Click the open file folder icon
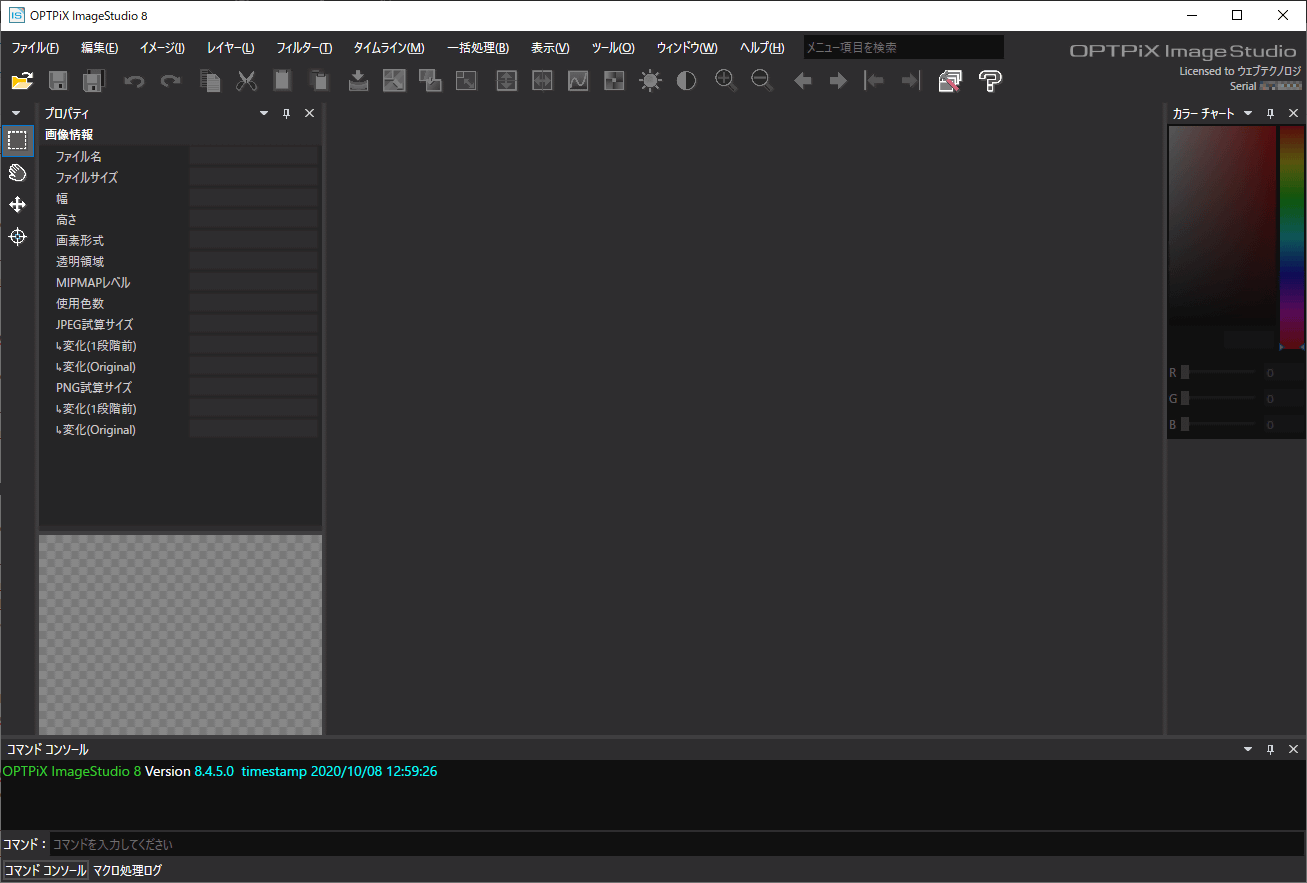This screenshot has width=1307, height=883. pos(22,81)
